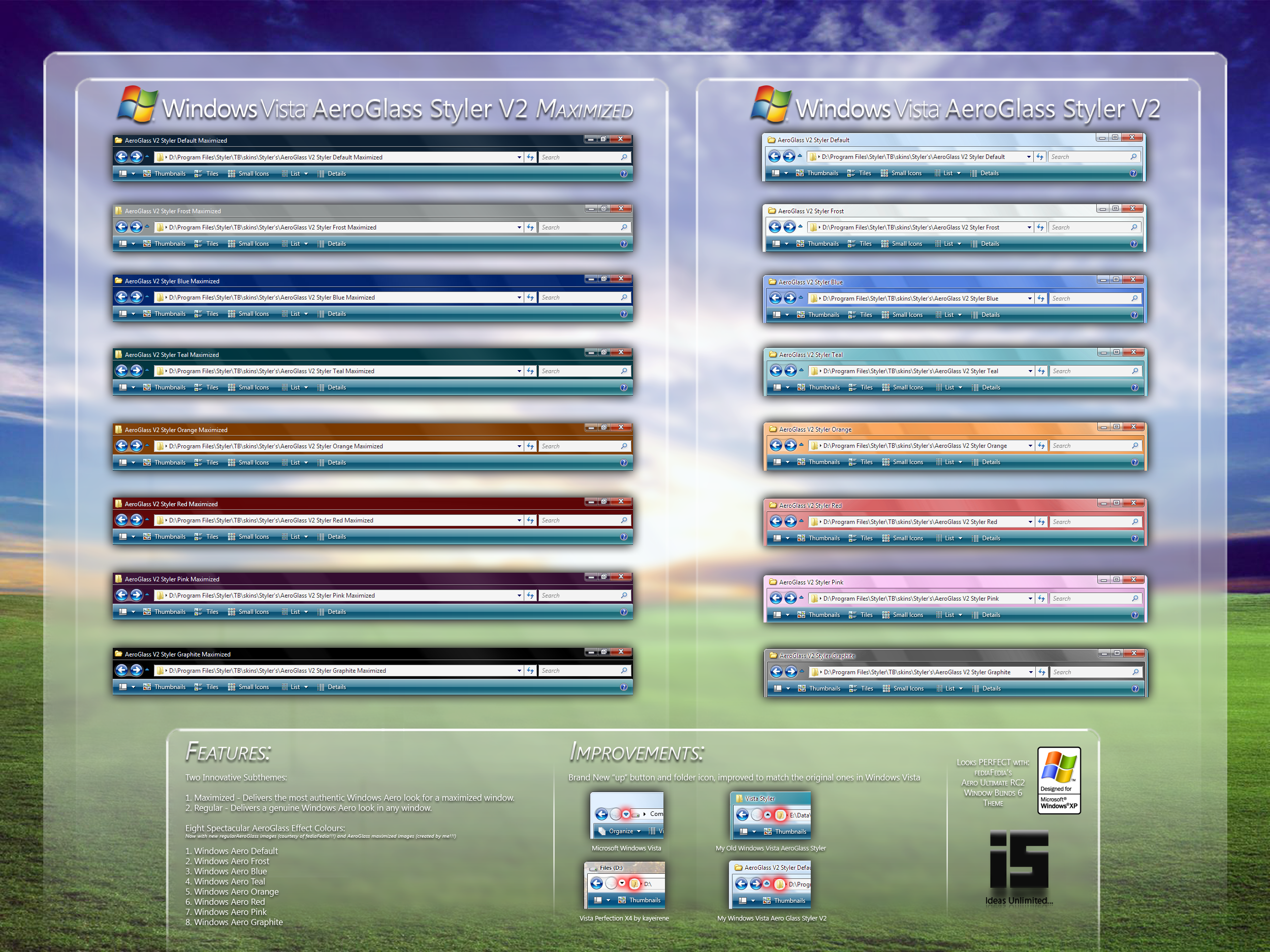The width and height of the screenshot is (1270, 952).
Task: Click folder icon in Red Maximized address bar
Action: tap(160, 520)
